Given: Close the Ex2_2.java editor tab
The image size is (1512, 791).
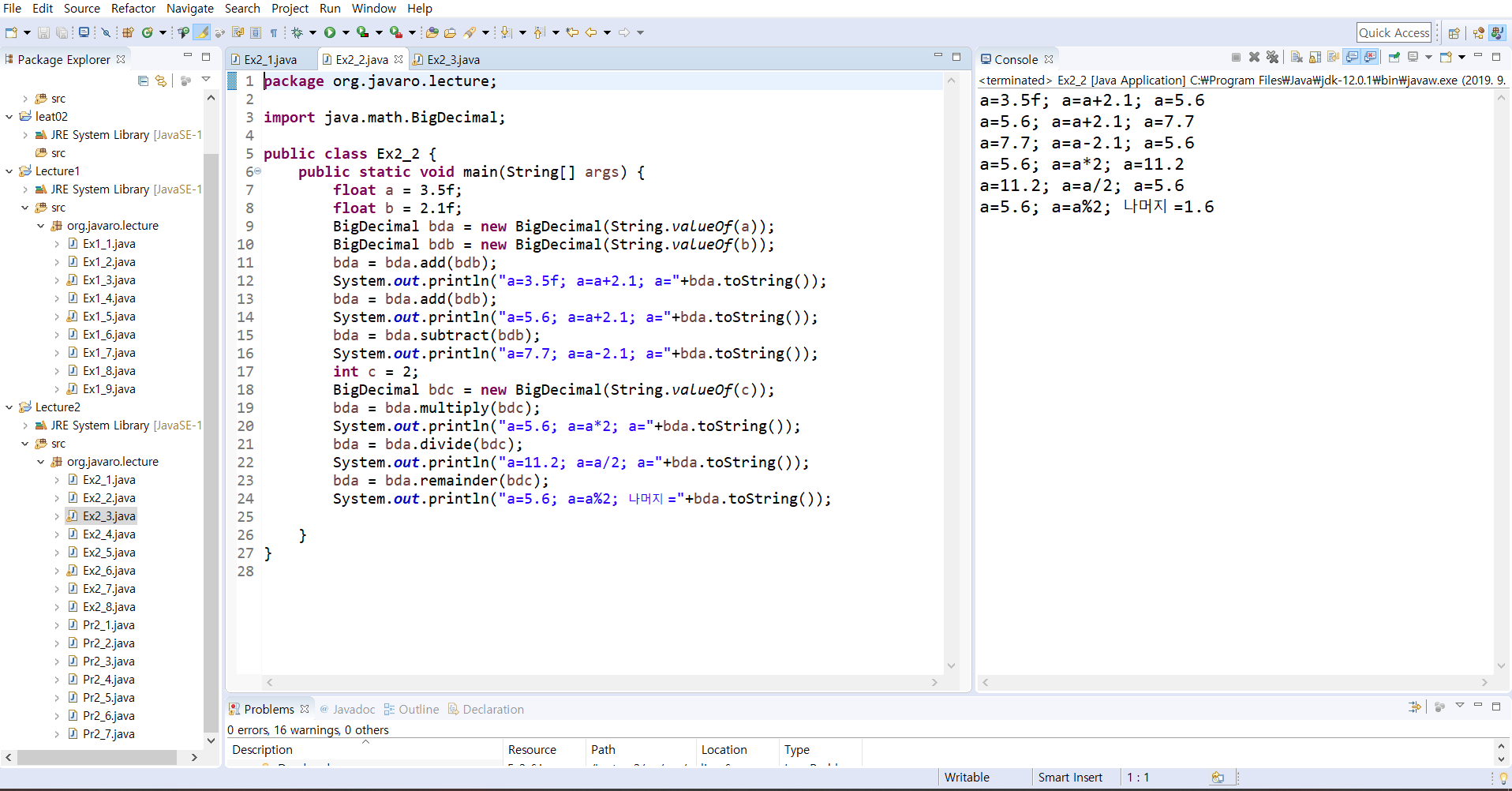Looking at the screenshot, I should [x=399, y=59].
